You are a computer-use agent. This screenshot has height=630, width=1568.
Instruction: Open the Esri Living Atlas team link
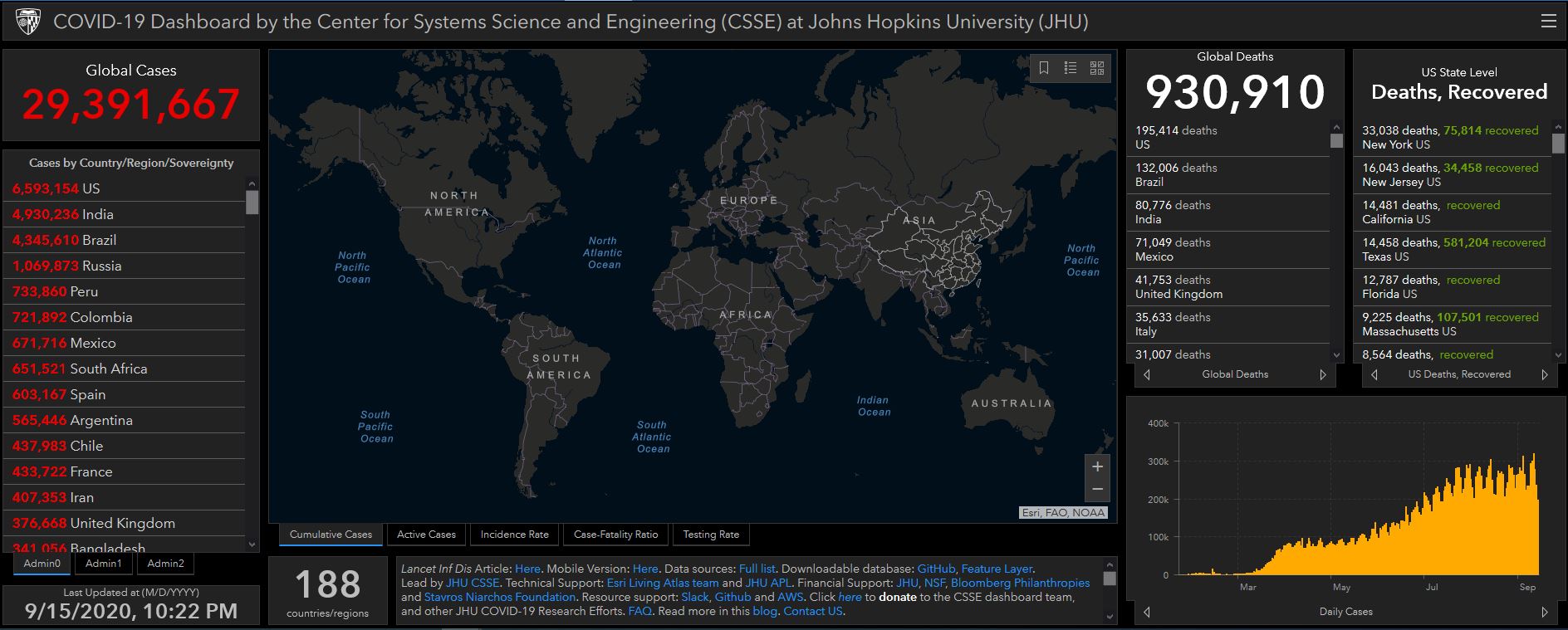(x=663, y=583)
